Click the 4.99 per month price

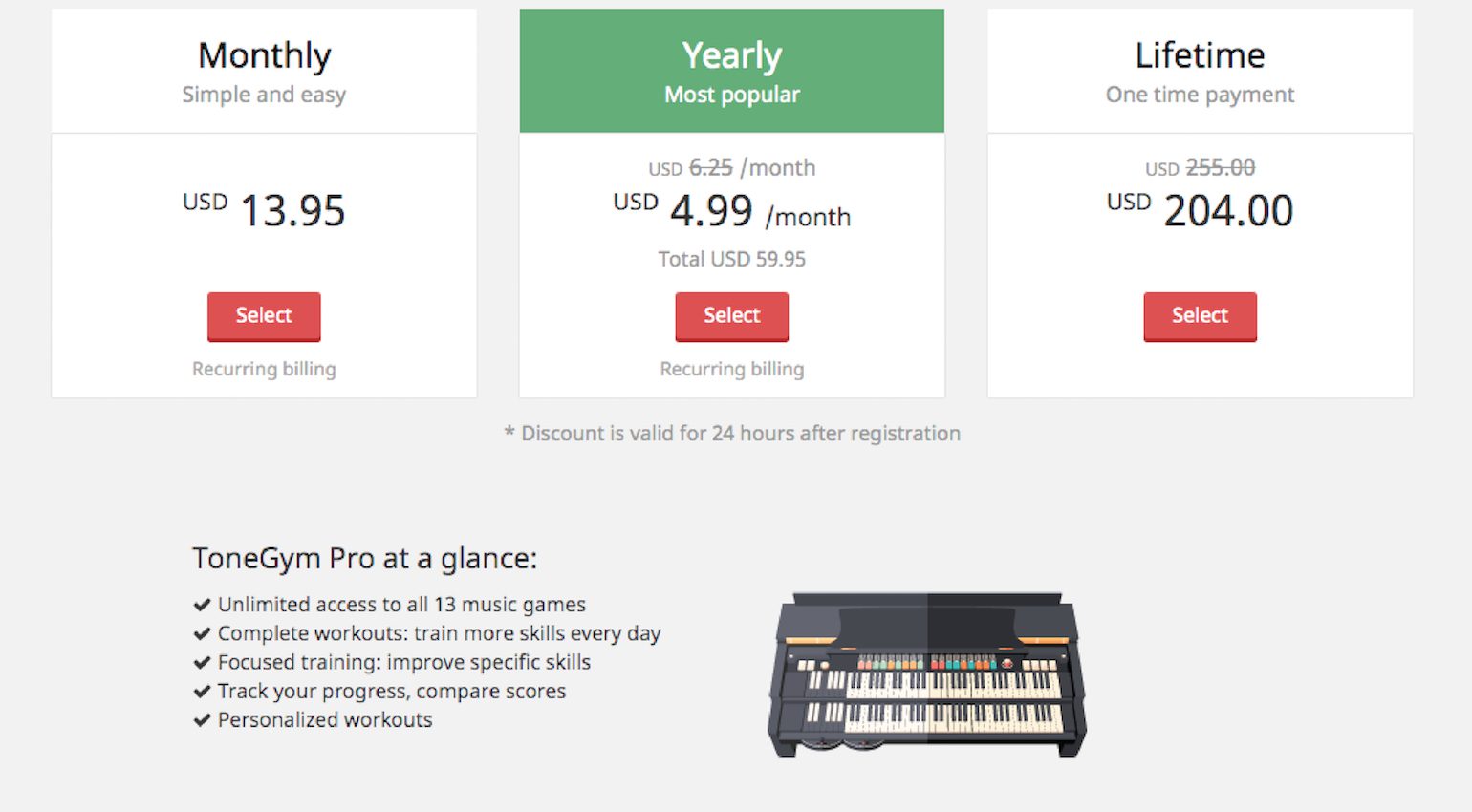point(732,210)
